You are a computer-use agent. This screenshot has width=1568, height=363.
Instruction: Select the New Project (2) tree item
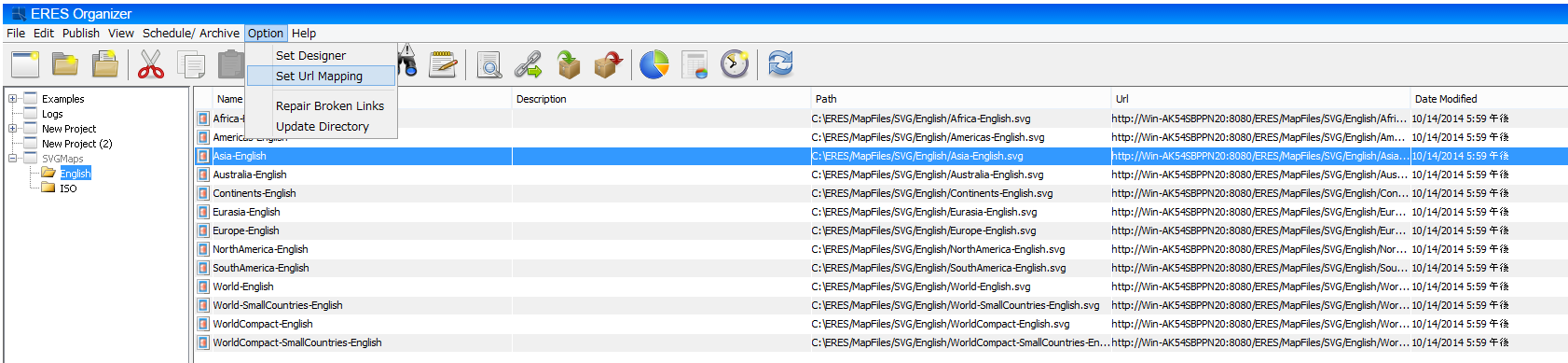coord(76,144)
